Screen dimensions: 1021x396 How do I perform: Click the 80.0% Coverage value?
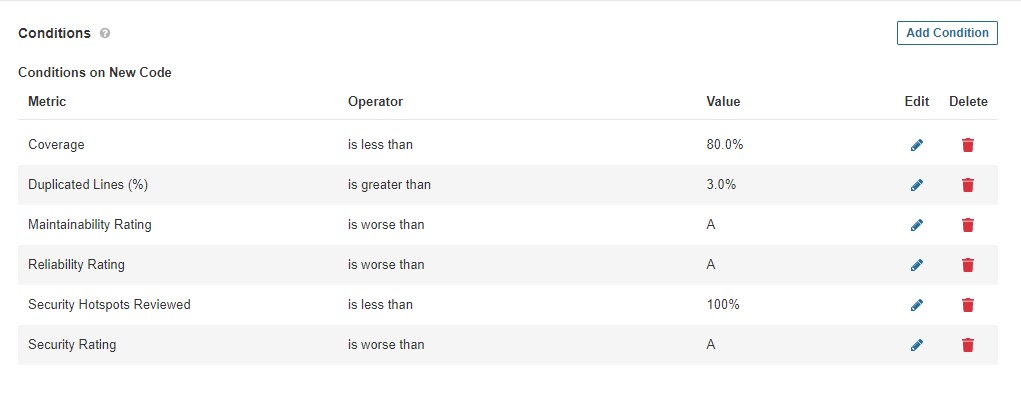(x=724, y=145)
